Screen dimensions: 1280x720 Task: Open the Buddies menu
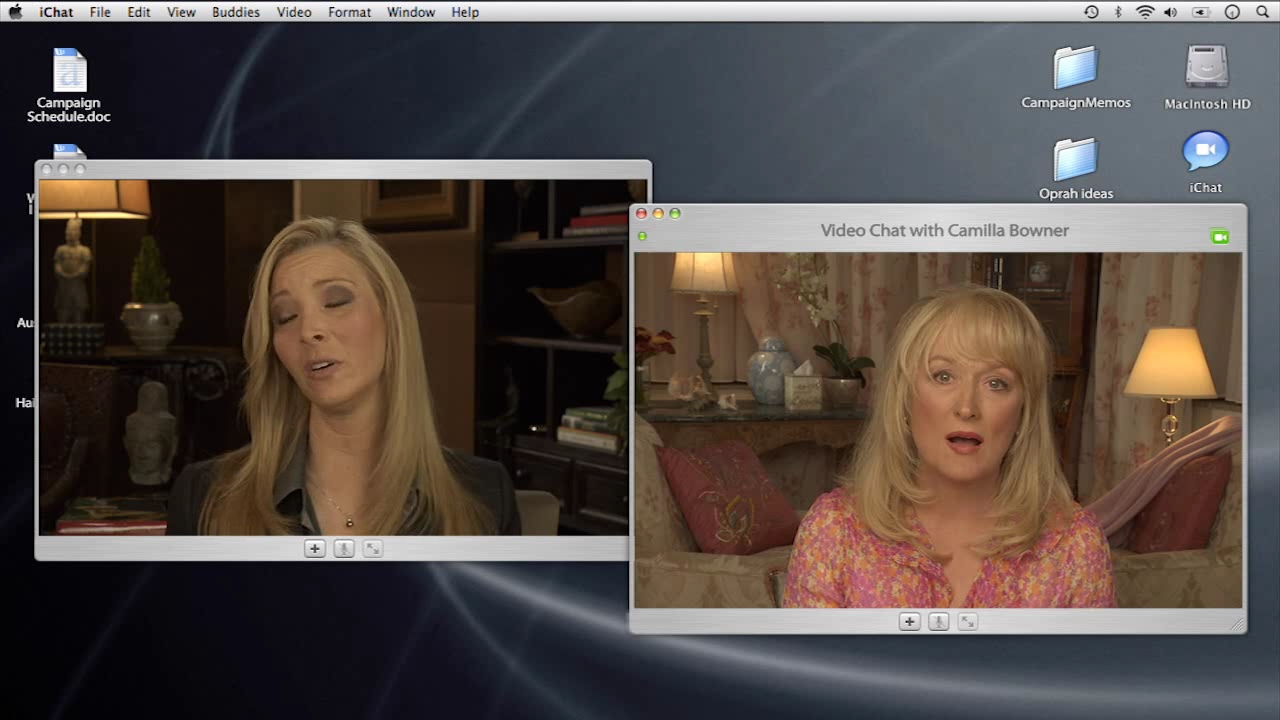click(x=236, y=12)
